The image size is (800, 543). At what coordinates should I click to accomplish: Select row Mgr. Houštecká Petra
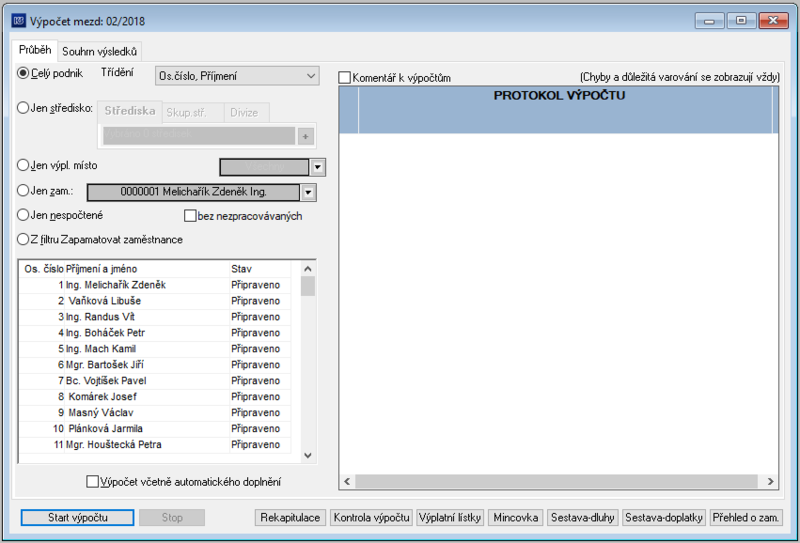pyautogui.click(x=155, y=445)
